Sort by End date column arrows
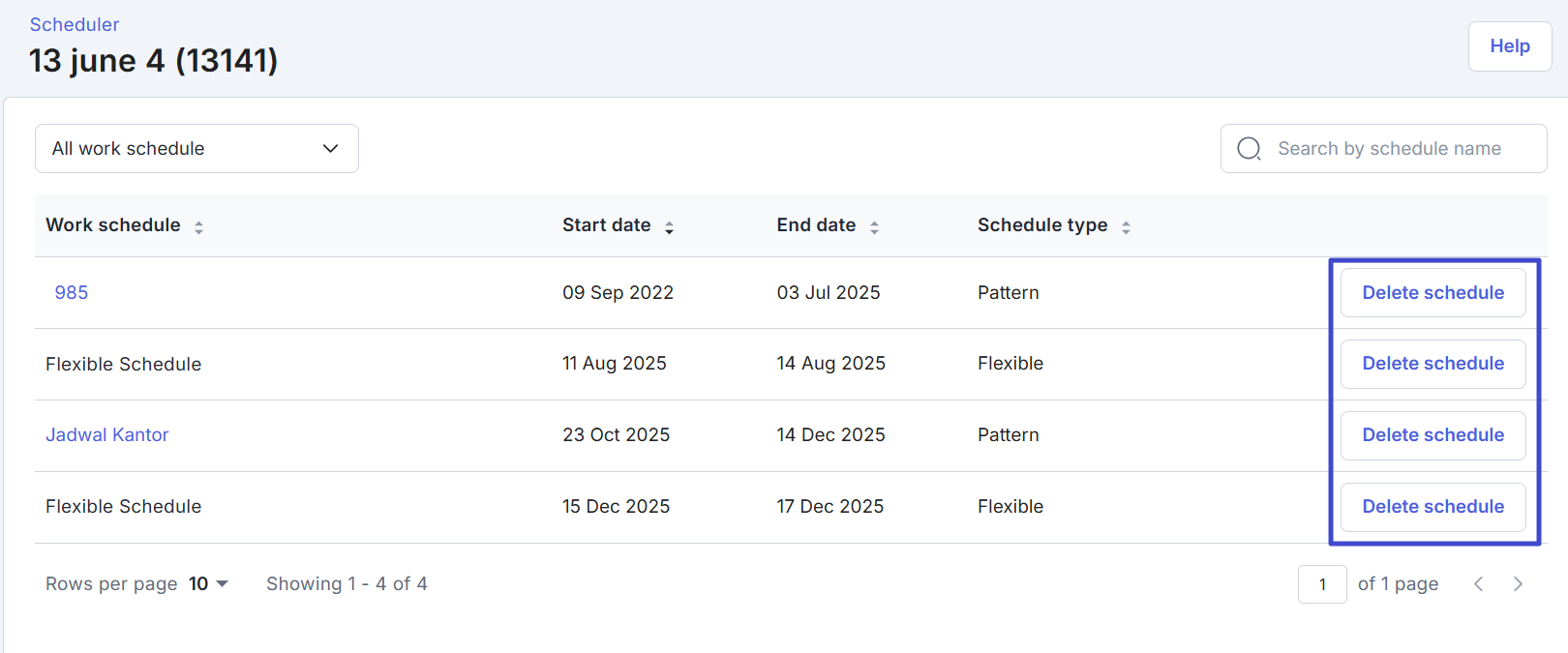Screen dimensions: 1568x653 [874, 227]
